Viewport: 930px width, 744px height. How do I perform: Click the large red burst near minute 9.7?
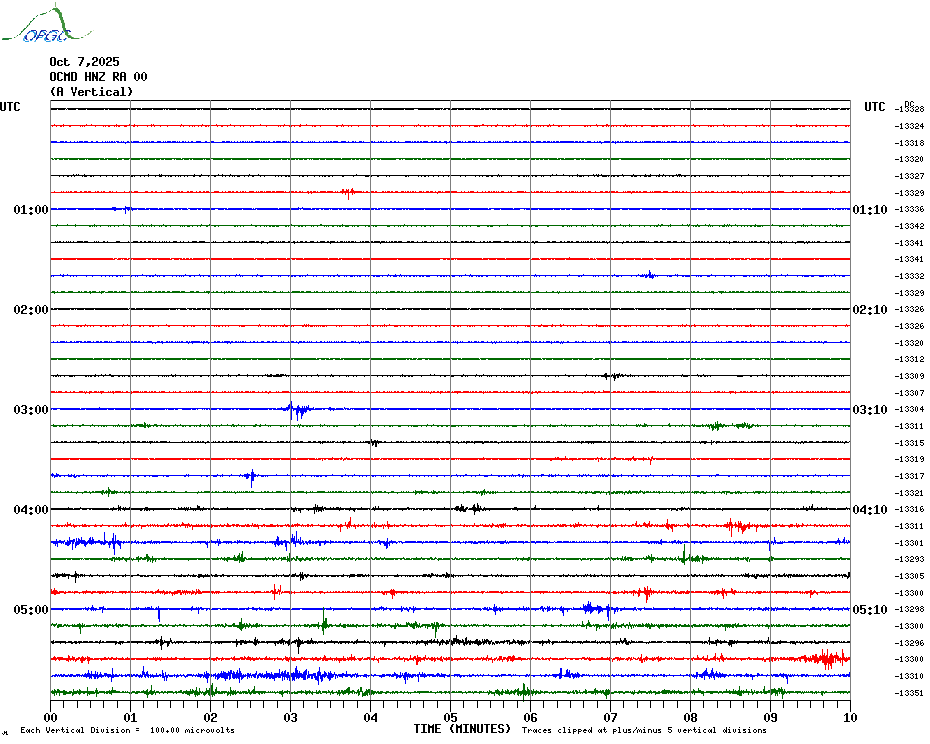coord(827,658)
